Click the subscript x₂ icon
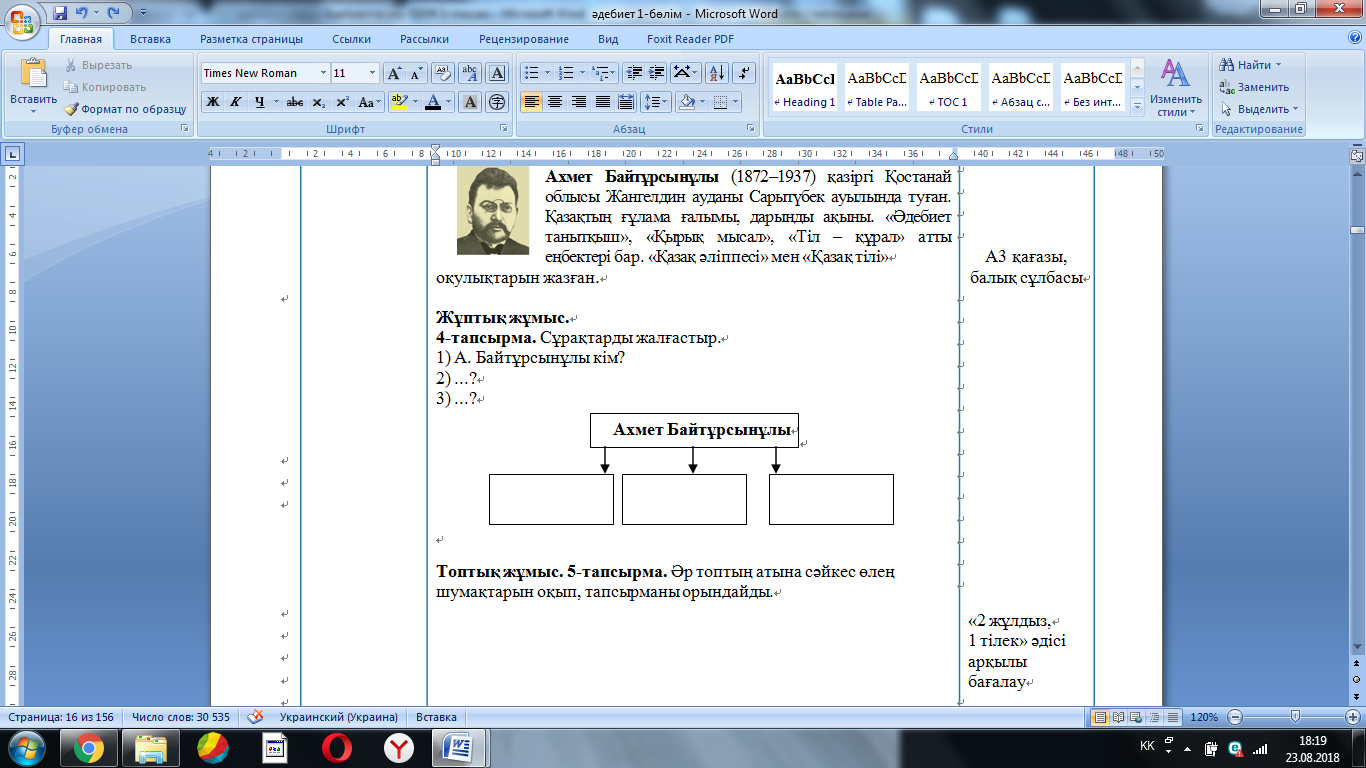Screen dimensions: 1366x768 pyautogui.click(x=319, y=102)
